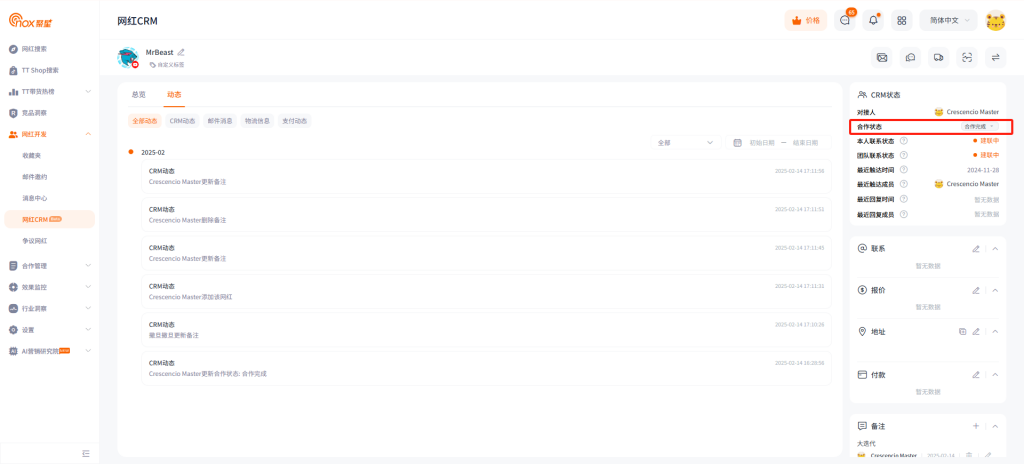Click the plus icon in 备注 section
The height and width of the screenshot is (464, 1024).
[976, 426]
